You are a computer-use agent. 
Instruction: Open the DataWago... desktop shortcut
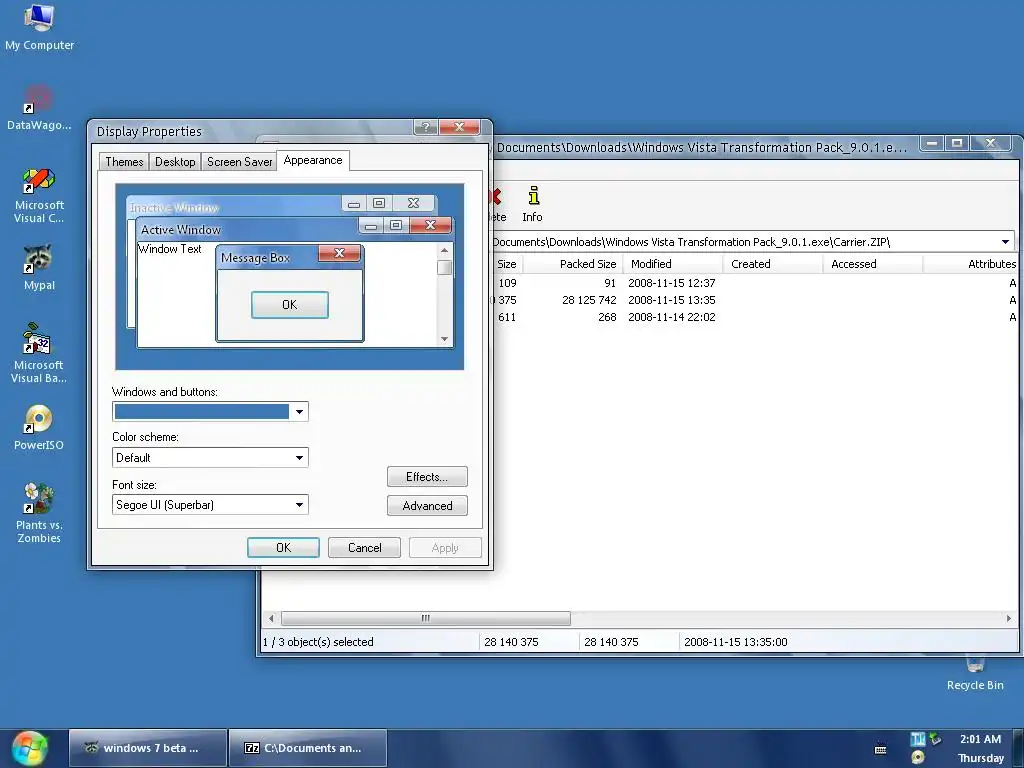click(39, 108)
